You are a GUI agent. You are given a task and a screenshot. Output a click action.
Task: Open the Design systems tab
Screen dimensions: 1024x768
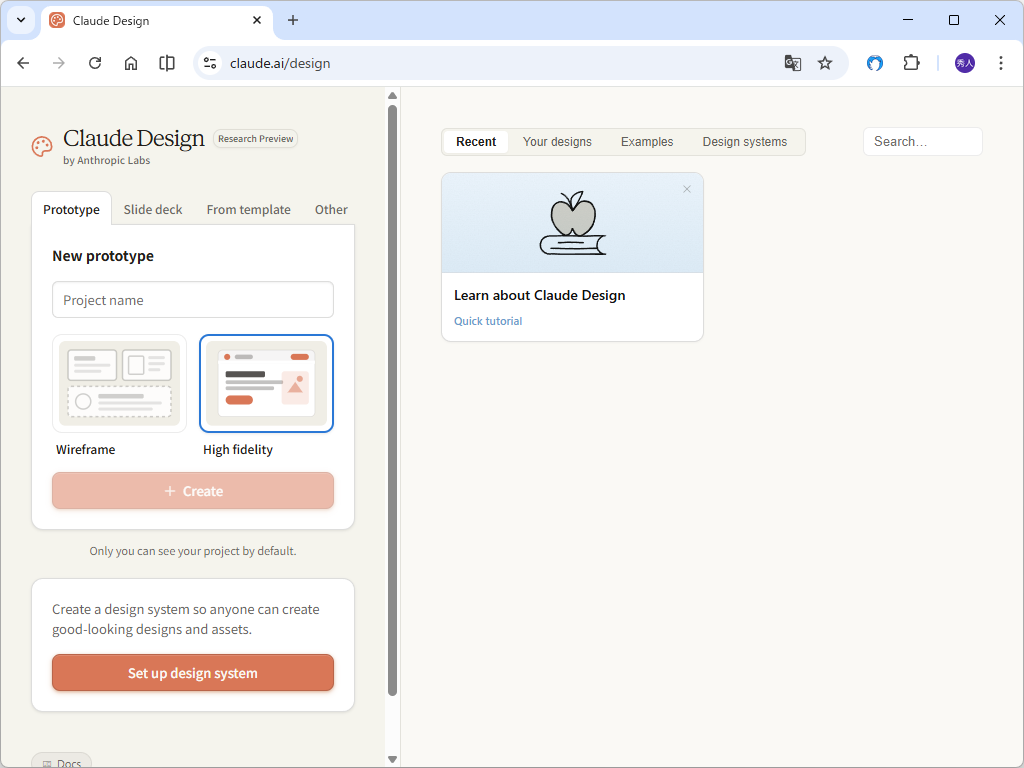(744, 142)
